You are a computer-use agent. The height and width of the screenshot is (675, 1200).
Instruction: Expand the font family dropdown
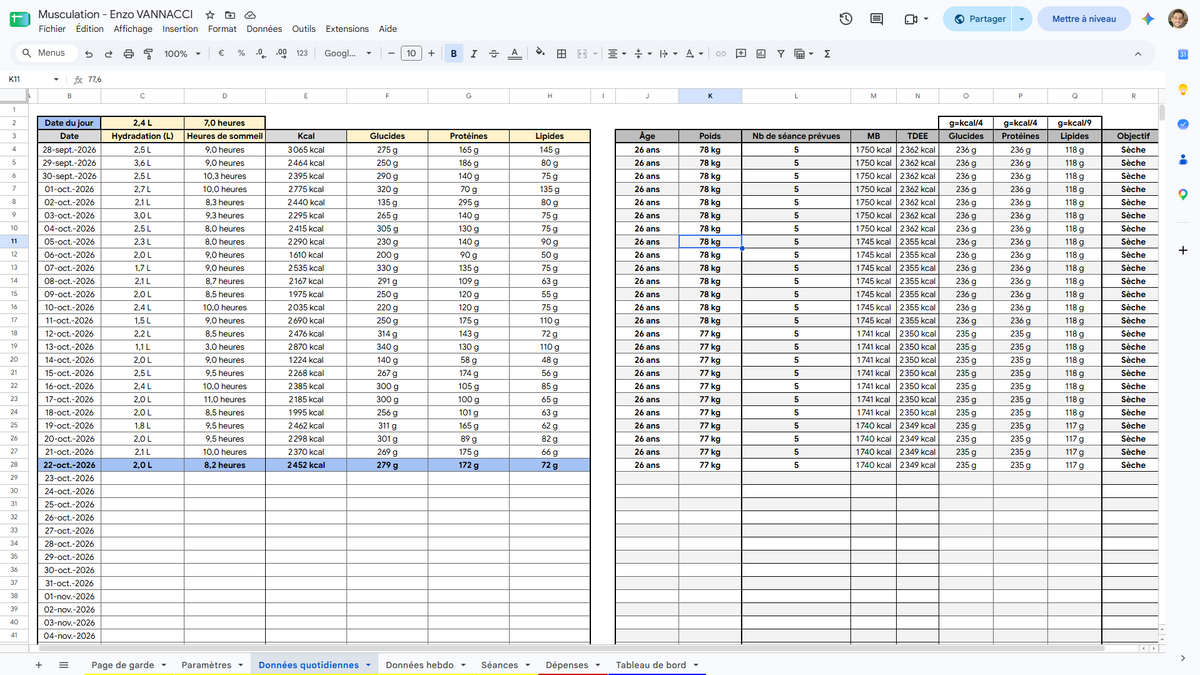[348, 54]
